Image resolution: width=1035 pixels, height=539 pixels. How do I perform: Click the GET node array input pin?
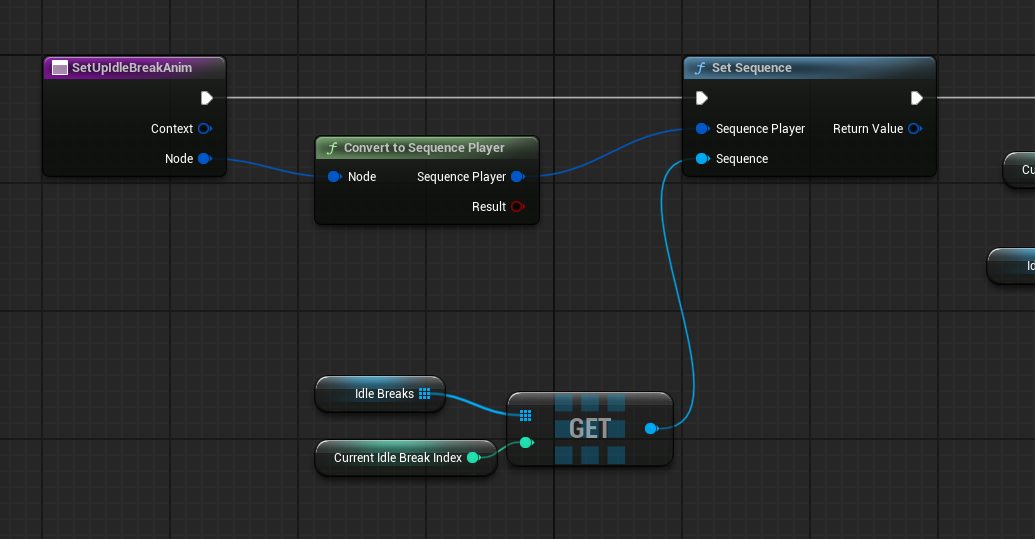pyautogui.click(x=525, y=415)
